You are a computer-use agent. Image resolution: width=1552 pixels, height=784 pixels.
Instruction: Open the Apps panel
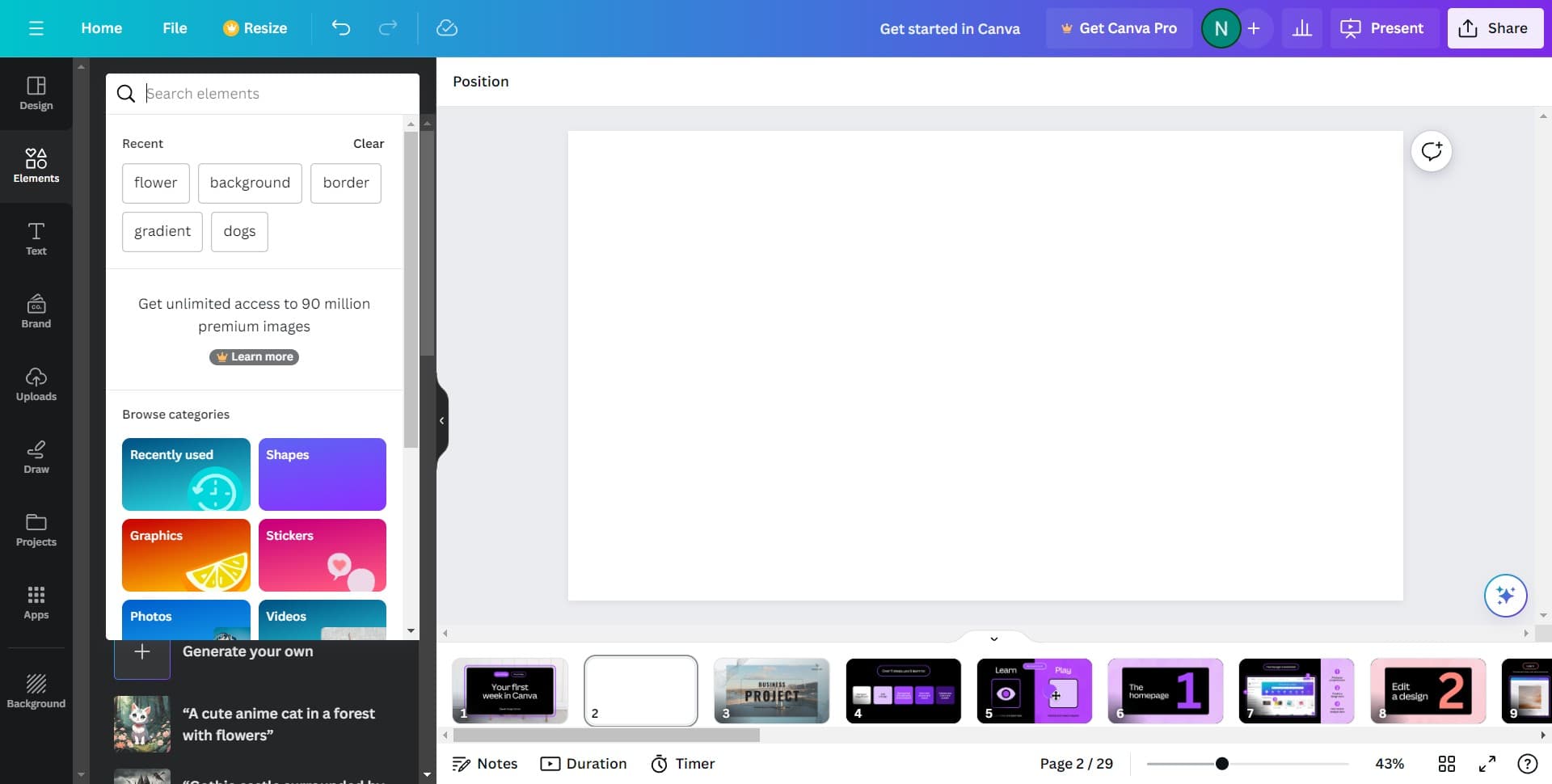coord(36,602)
